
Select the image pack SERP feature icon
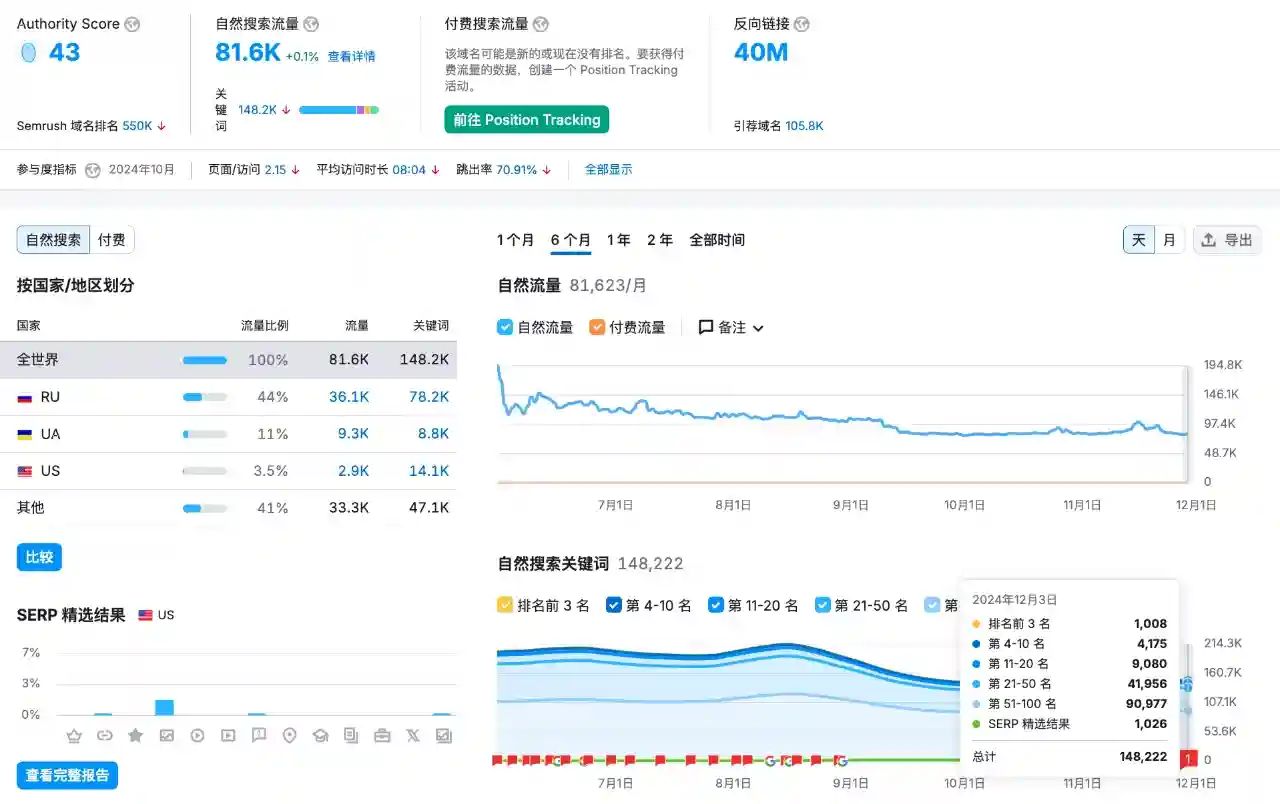click(166, 735)
